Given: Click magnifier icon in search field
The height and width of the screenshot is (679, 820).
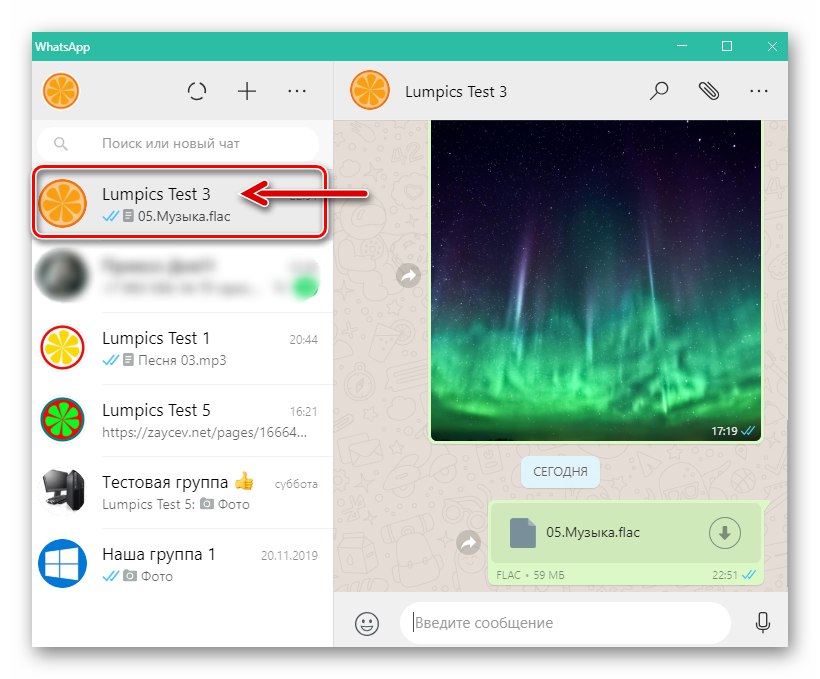Looking at the screenshot, I should [61, 144].
